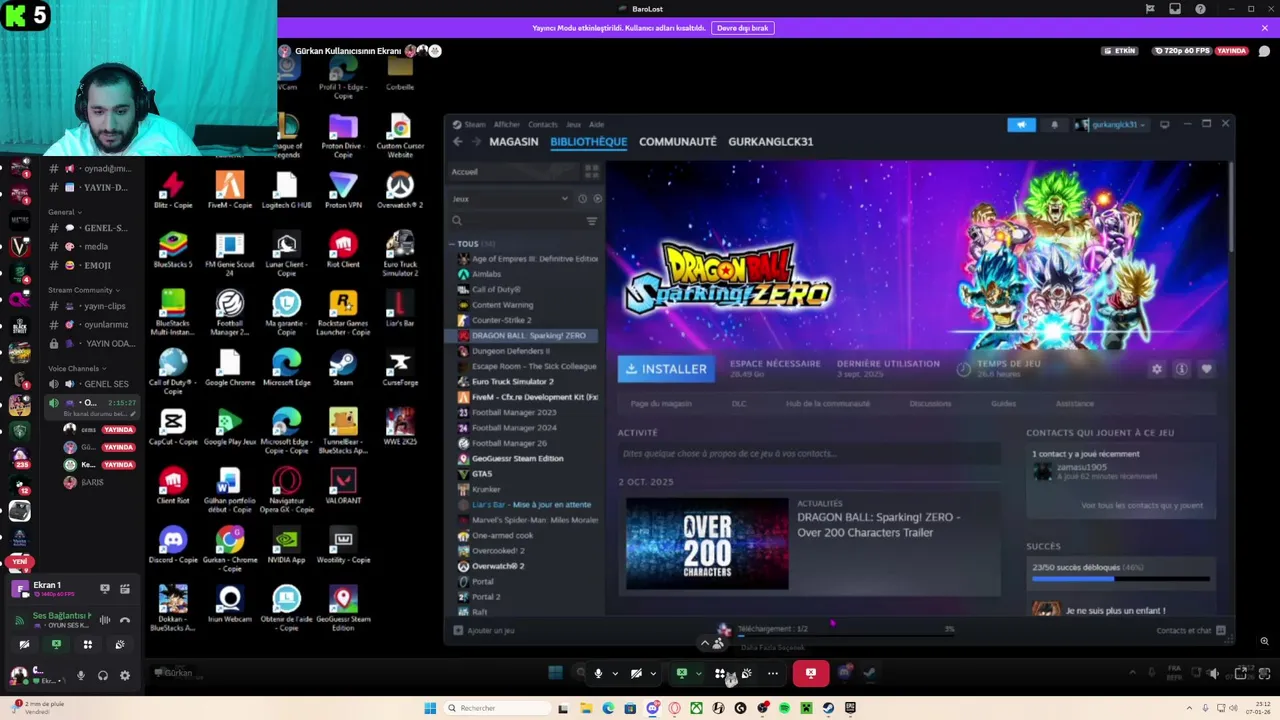
Task: Sort library by recent activity clock icon
Action: [x=582, y=199]
